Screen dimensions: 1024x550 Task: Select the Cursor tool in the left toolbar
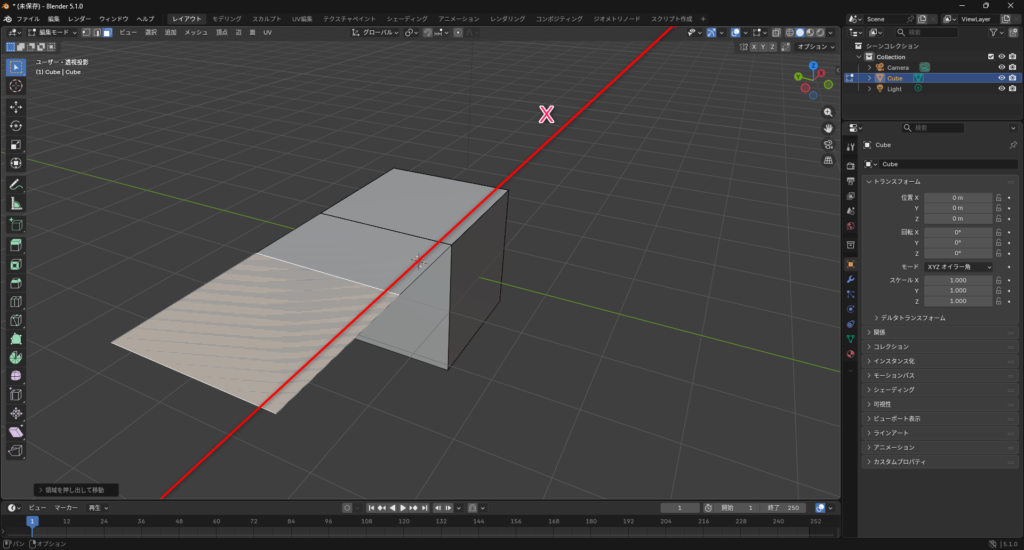tap(16, 87)
